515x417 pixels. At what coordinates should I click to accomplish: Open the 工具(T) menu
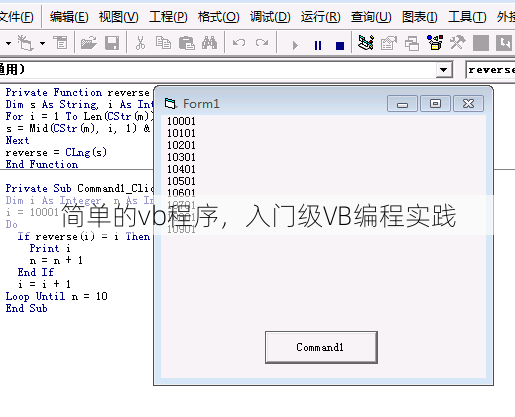click(467, 17)
